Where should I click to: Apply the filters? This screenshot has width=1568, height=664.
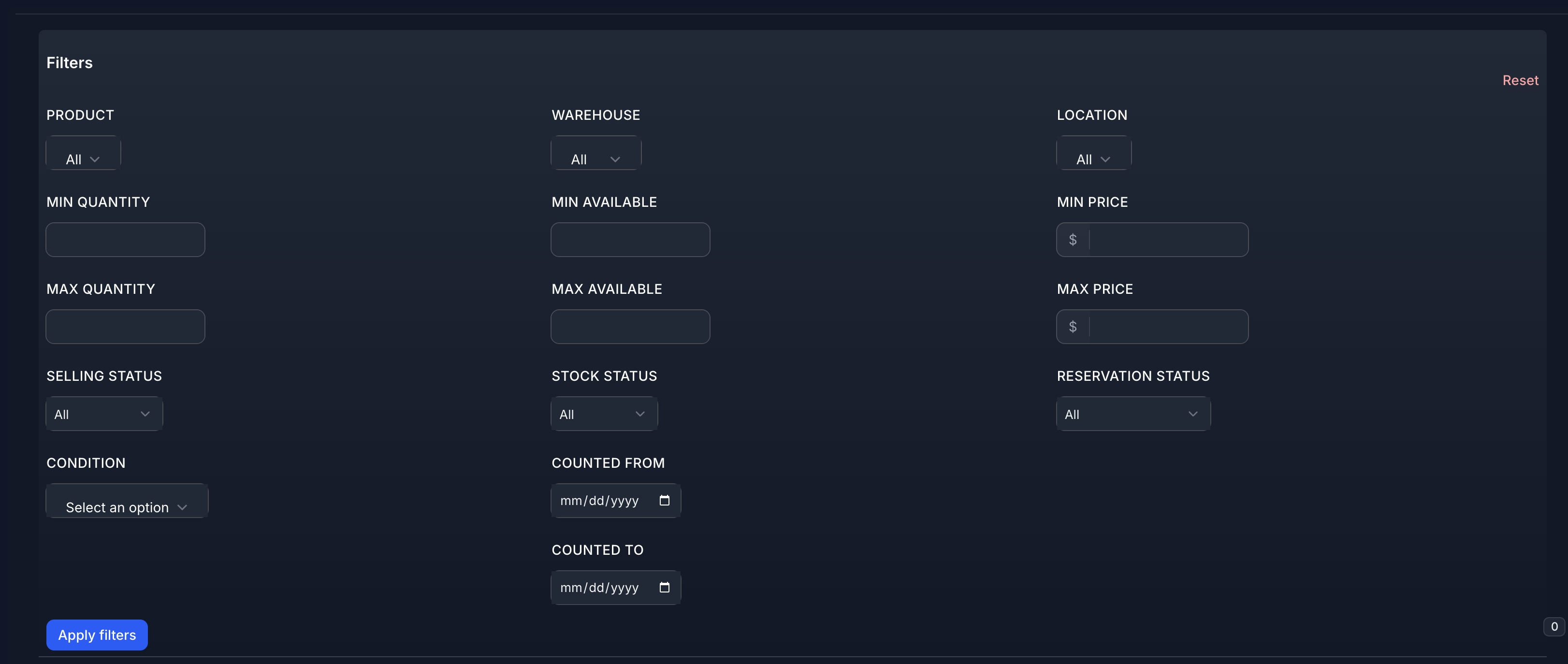[x=97, y=635]
